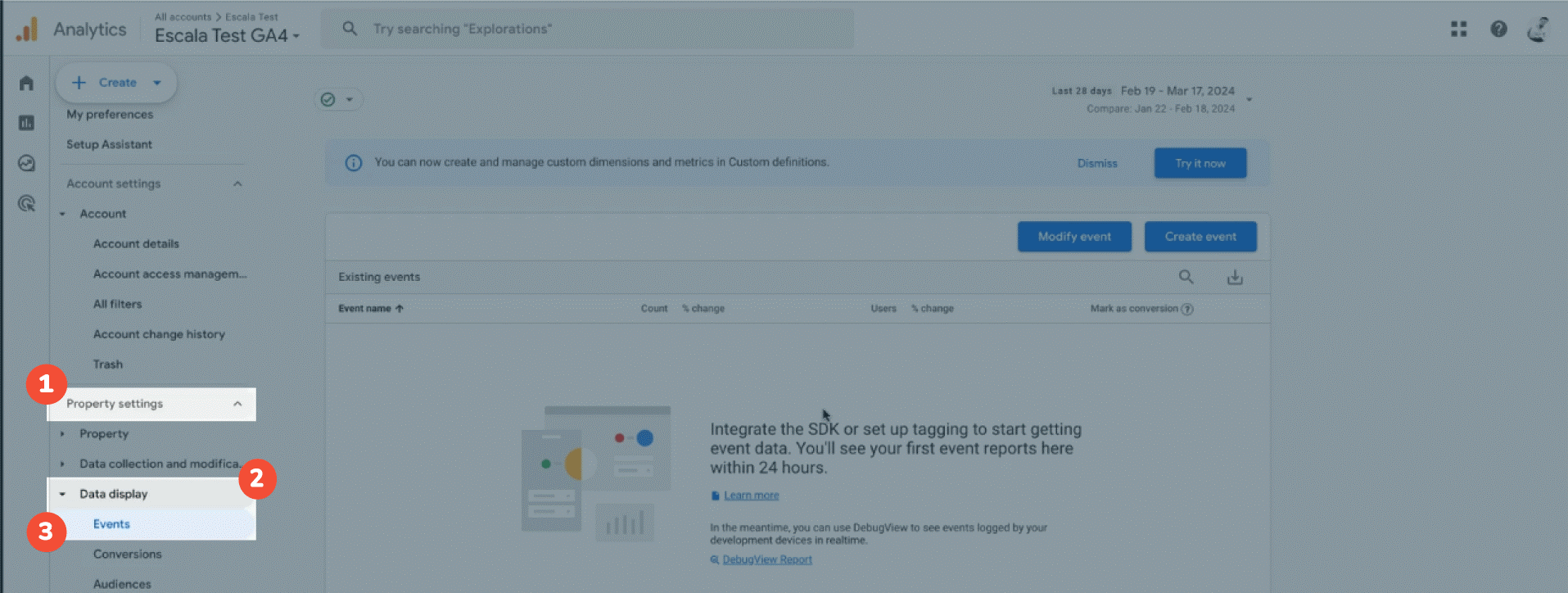Click the Modify event button
Viewport: 1568px width, 593px height.
[1074, 237]
